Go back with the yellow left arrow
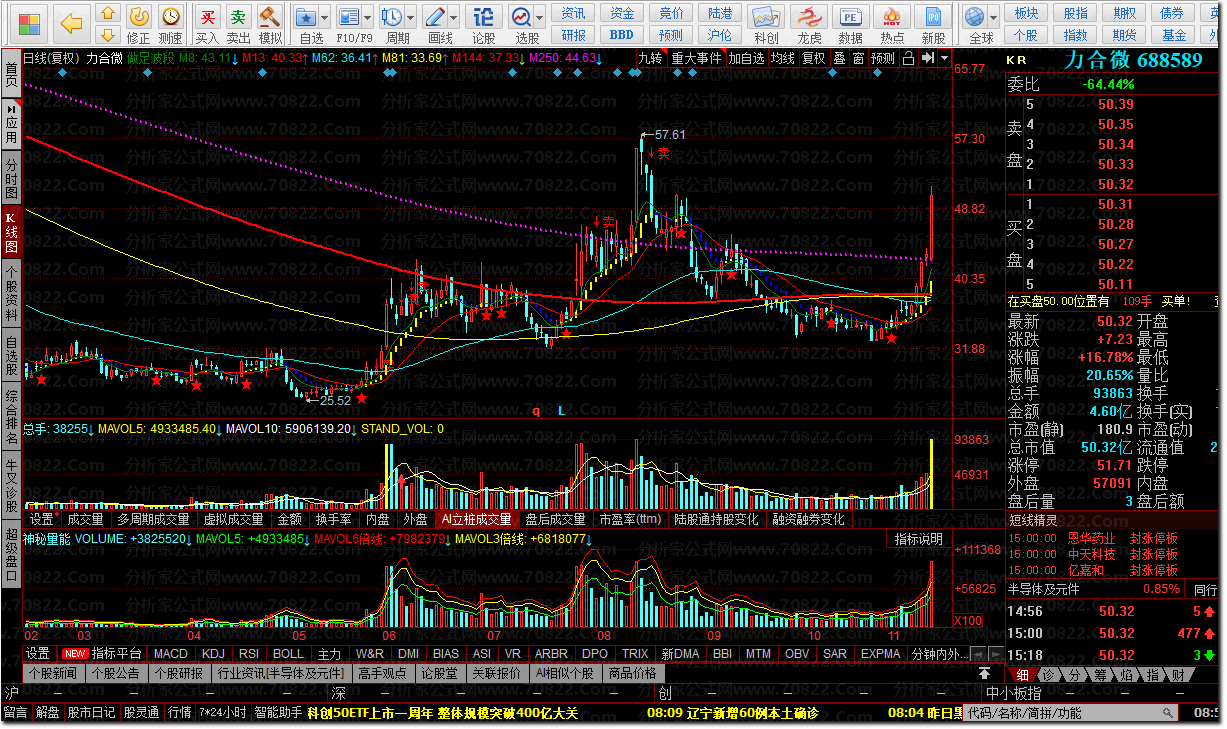Viewport: 1227px width, 729px height. click(x=71, y=23)
